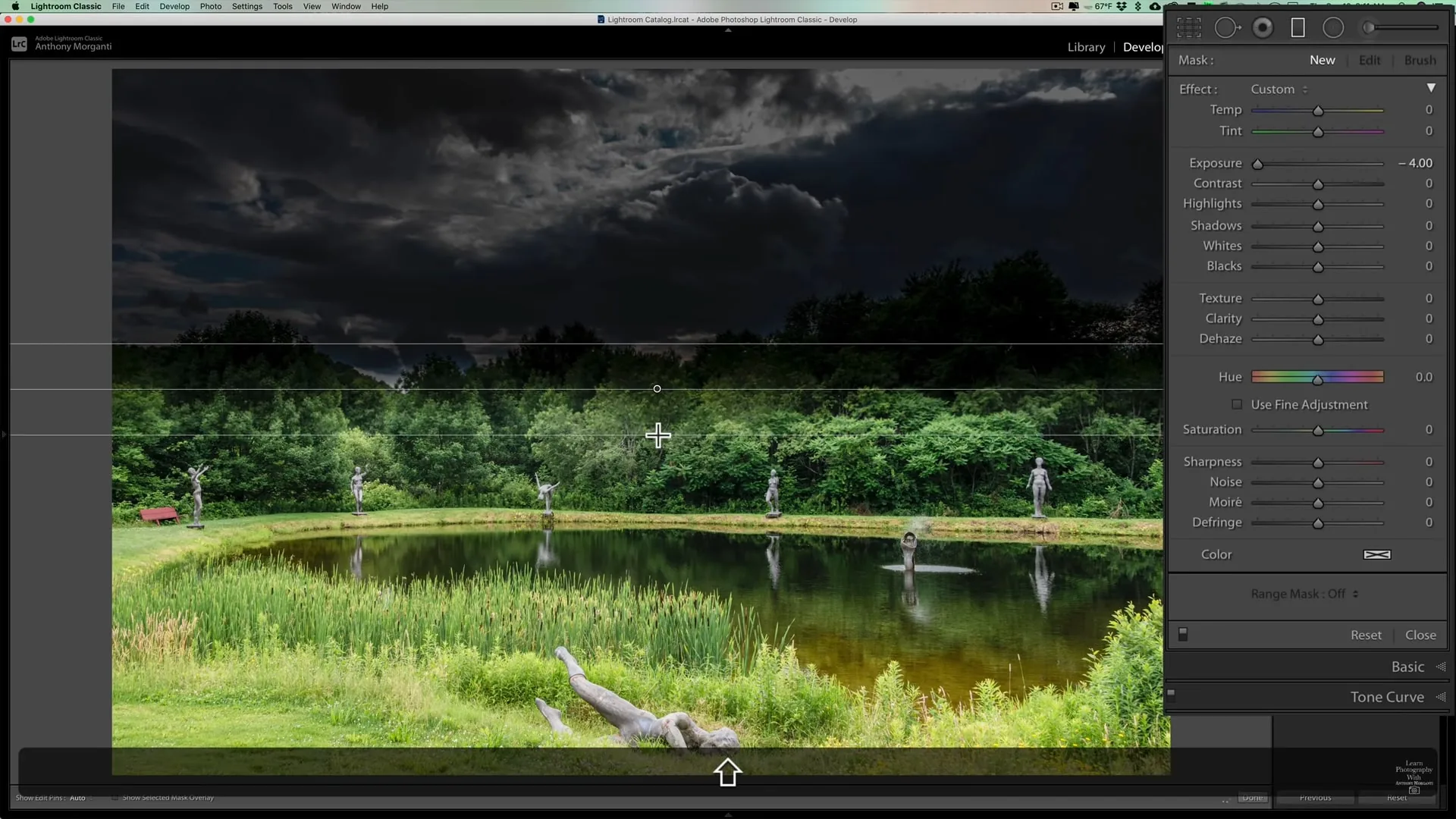Click the display mirroring menu bar icon
The height and width of the screenshot is (819, 1456).
[x=1074, y=6]
